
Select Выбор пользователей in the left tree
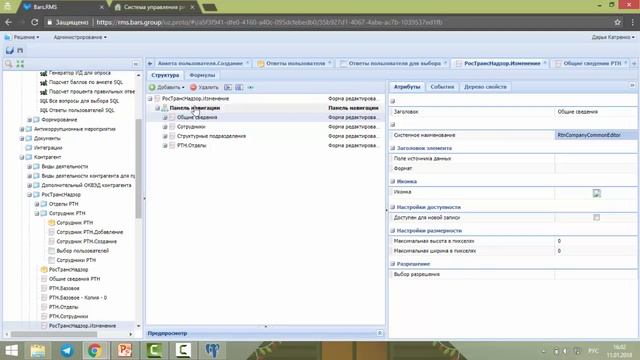(x=82, y=251)
